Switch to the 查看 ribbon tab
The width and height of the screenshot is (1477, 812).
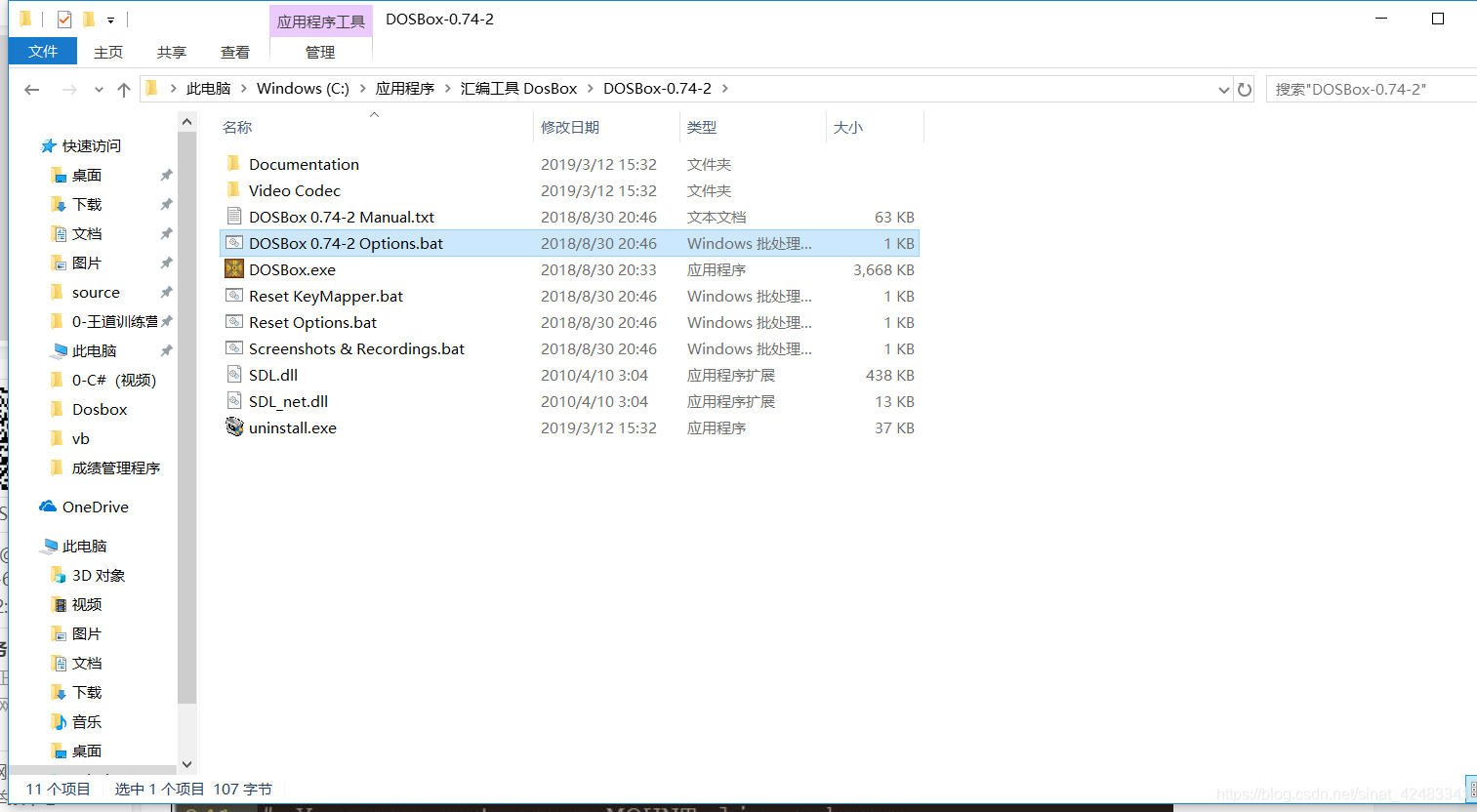pos(235,53)
